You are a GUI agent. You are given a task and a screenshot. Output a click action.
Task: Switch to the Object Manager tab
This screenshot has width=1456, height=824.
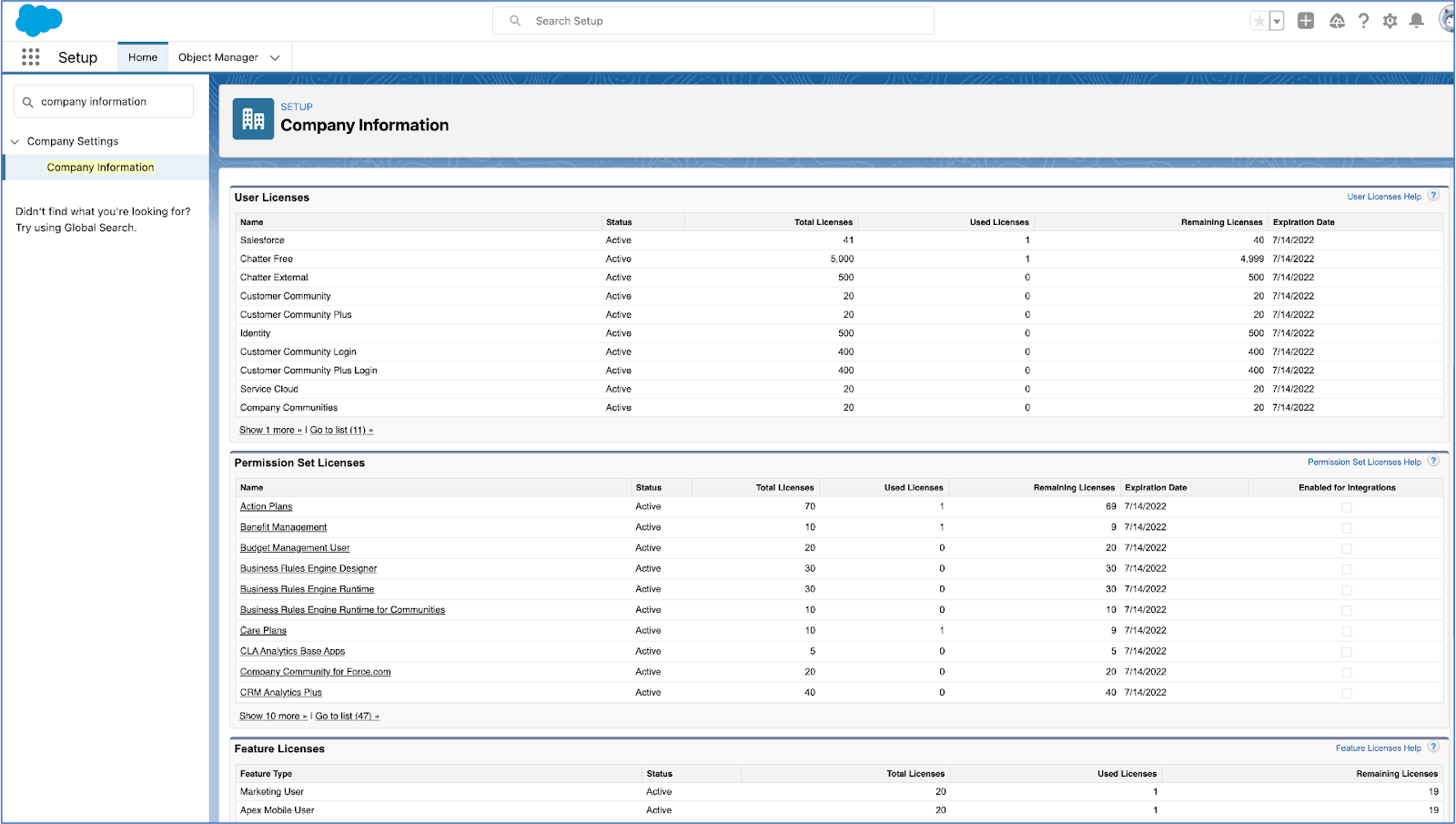point(217,56)
